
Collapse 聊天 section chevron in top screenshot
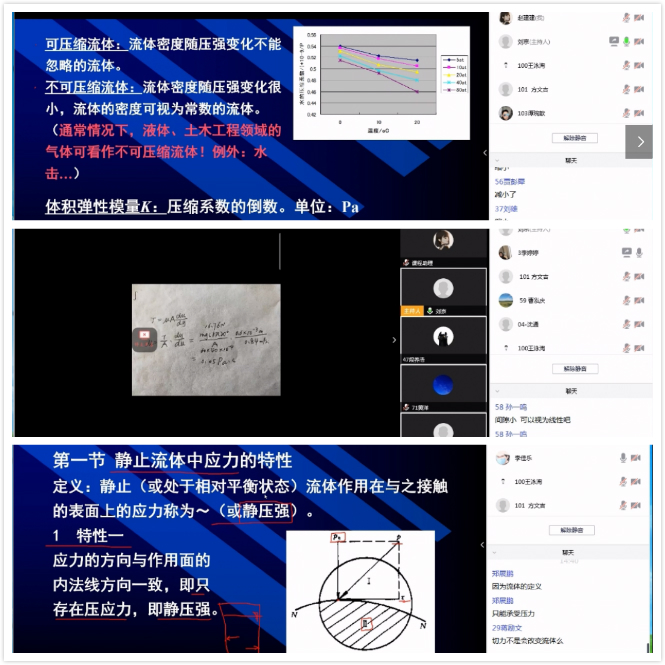(497, 160)
